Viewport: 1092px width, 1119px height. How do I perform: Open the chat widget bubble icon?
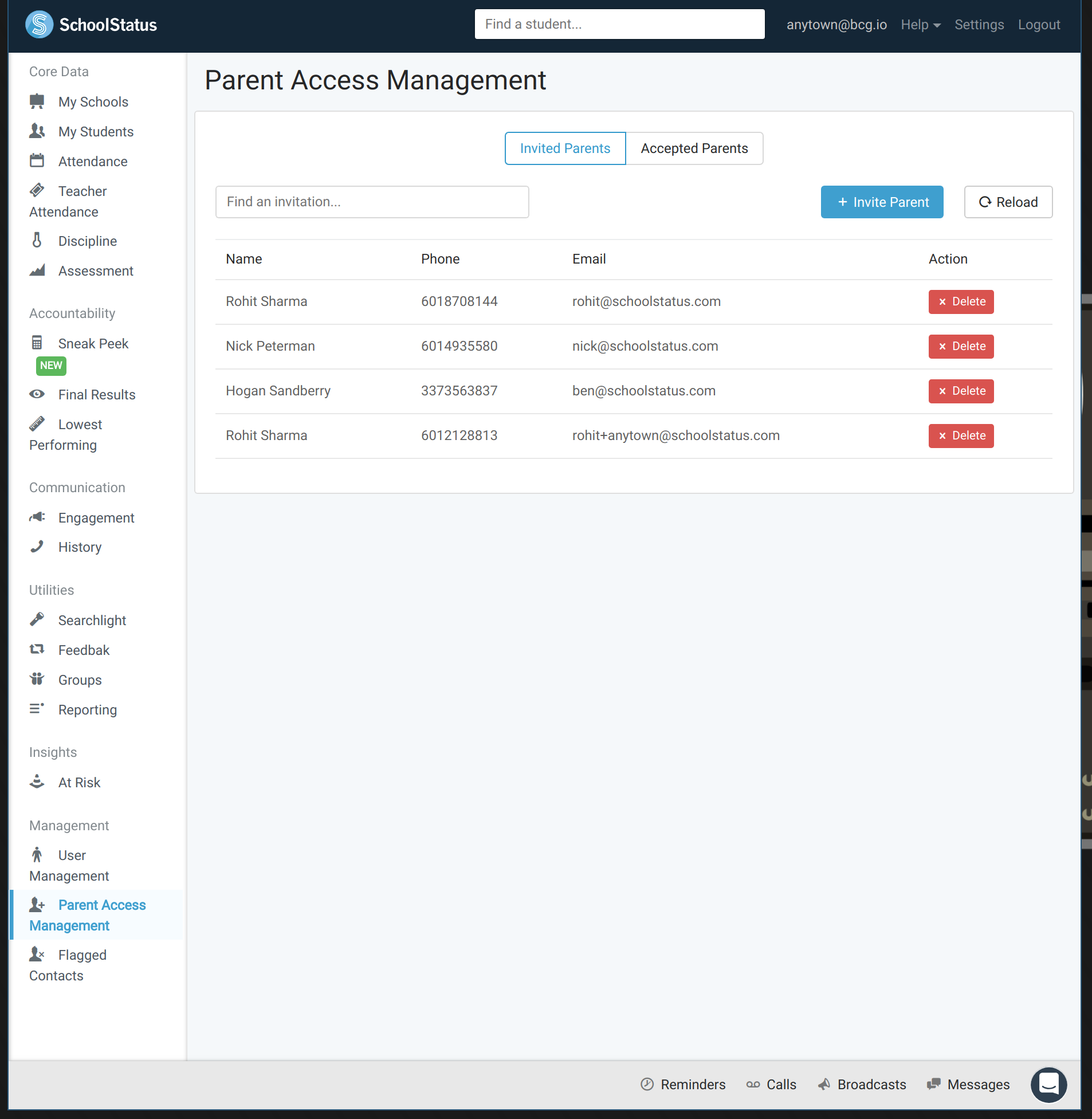click(x=1048, y=1085)
